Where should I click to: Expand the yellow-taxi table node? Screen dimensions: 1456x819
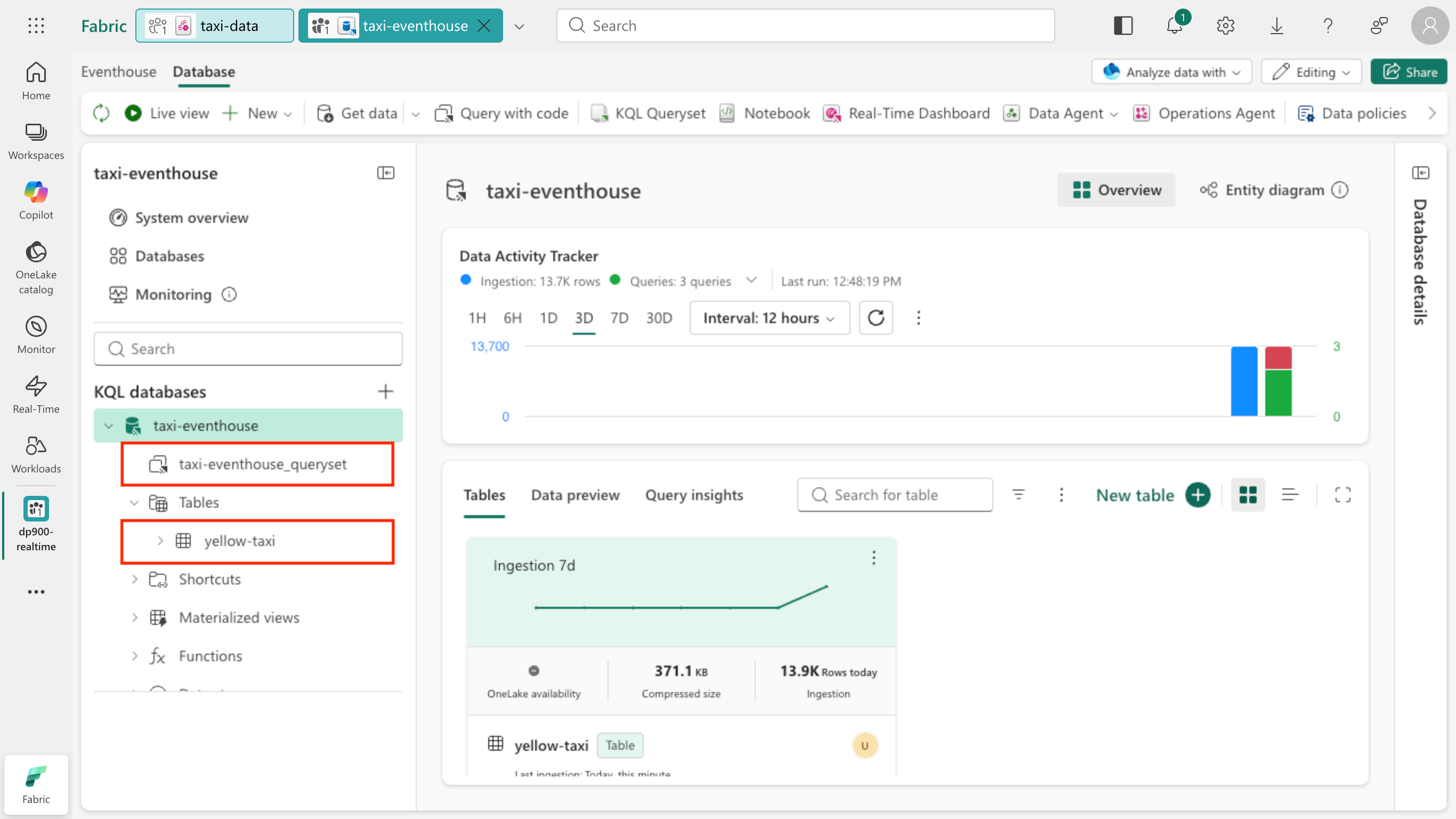point(160,541)
